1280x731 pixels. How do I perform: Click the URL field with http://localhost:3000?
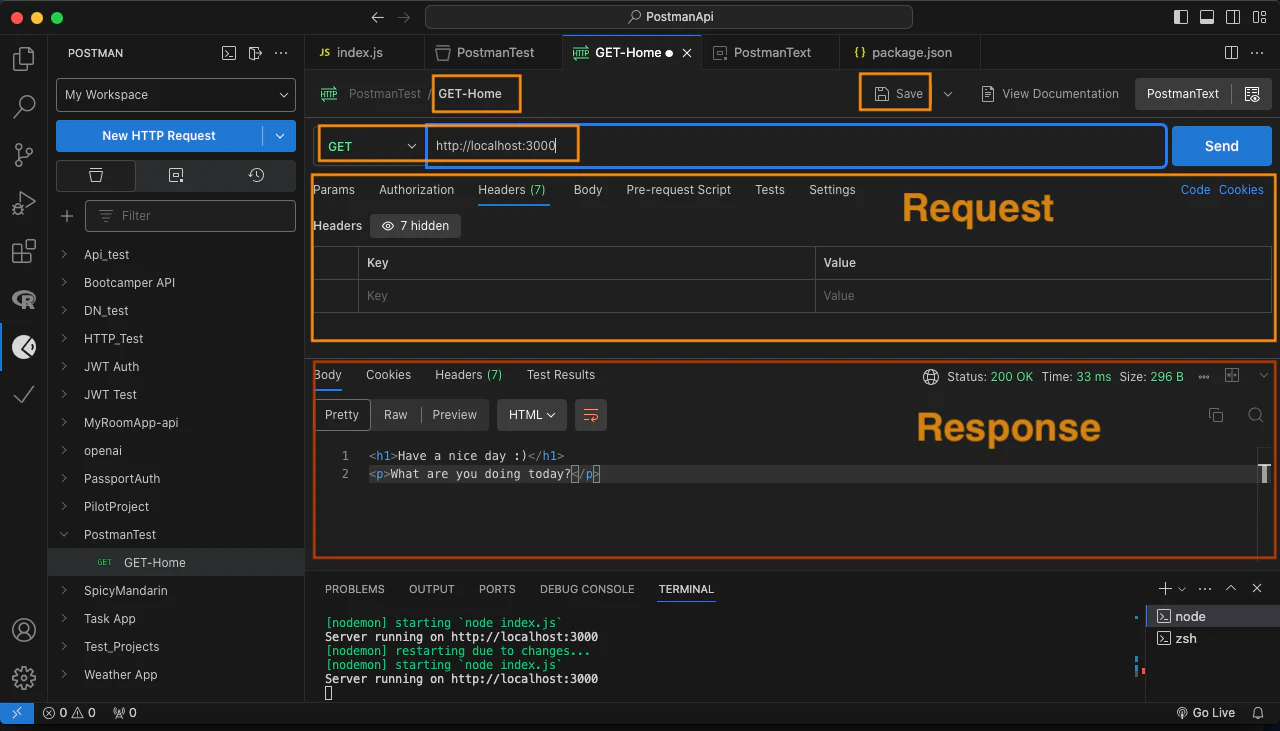(x=796, y=146)
